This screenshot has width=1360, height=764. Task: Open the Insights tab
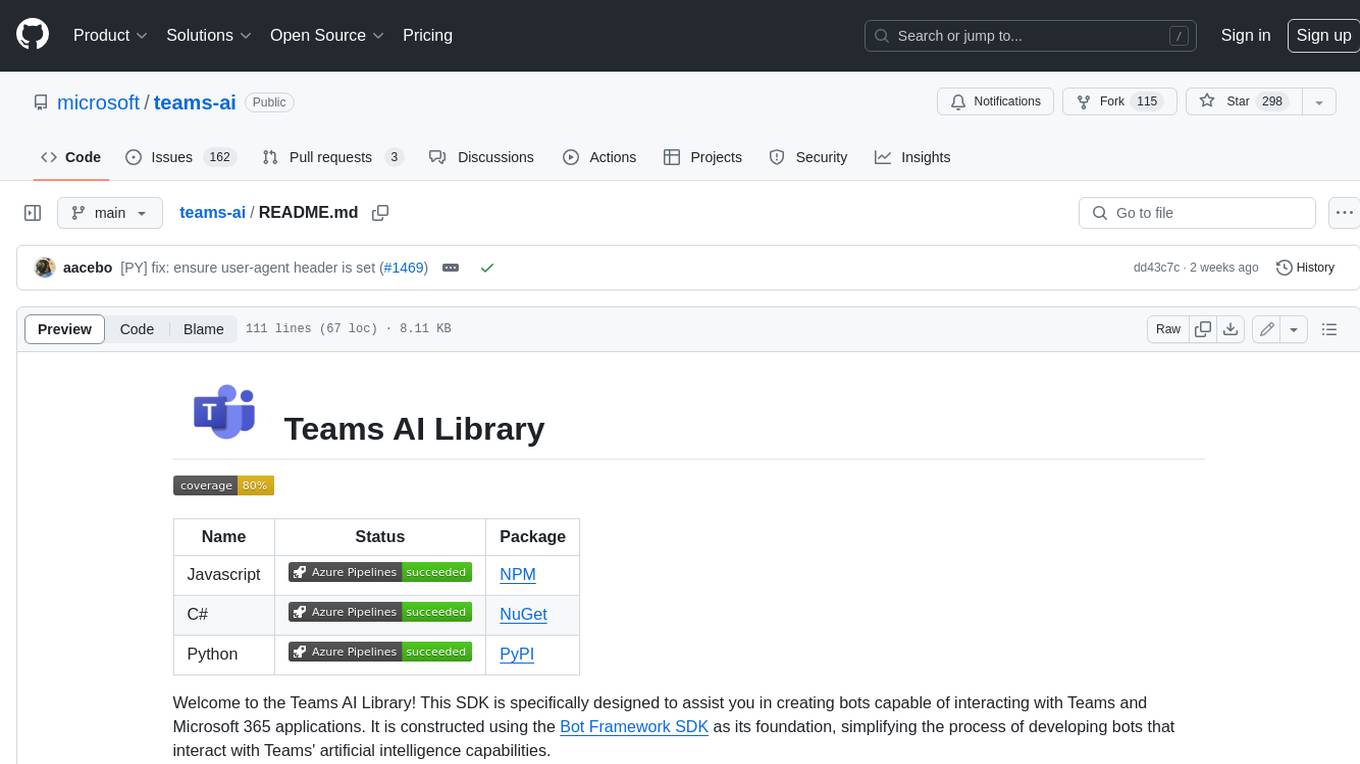pos(912,157)
